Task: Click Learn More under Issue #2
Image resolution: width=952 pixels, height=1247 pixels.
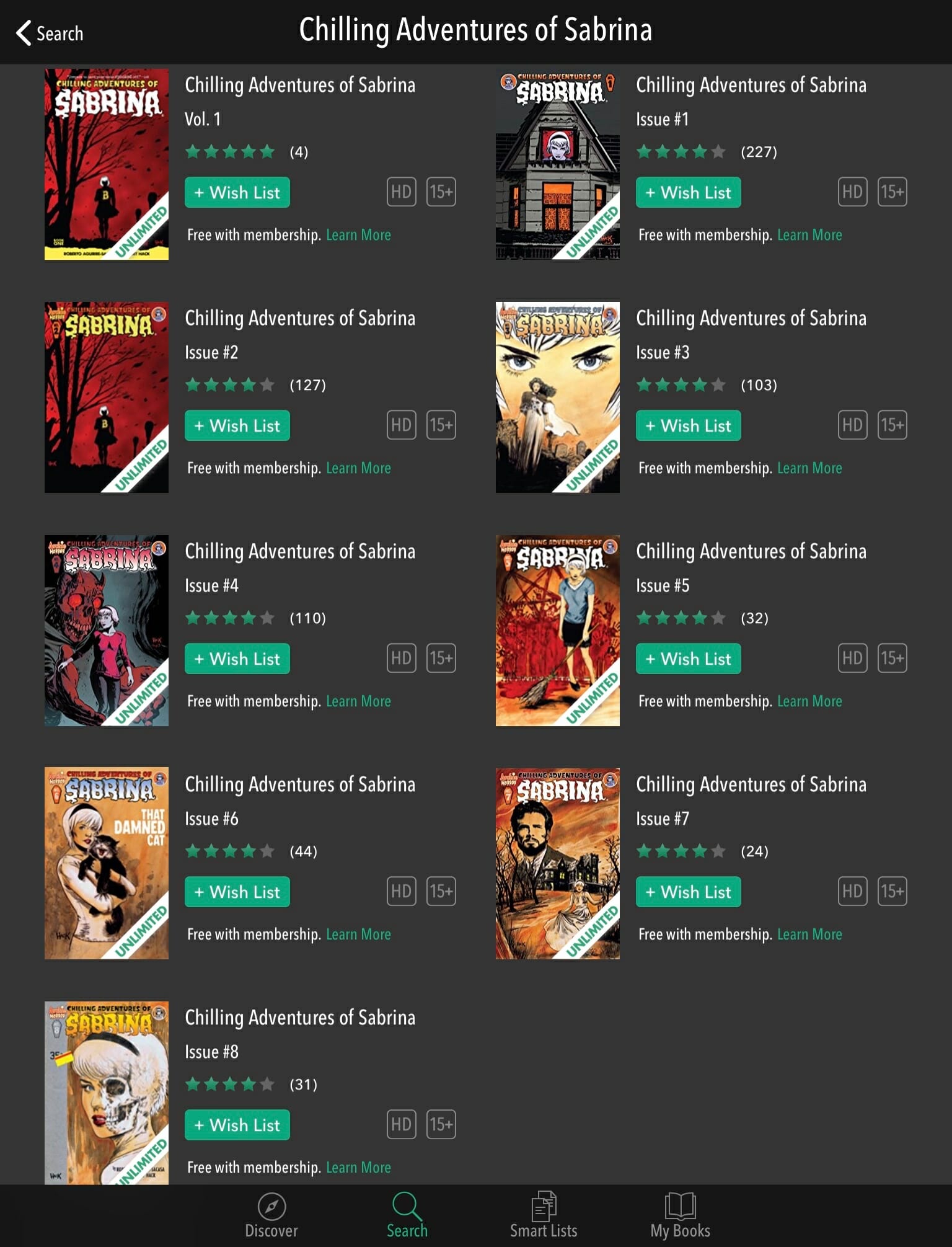Action: pos(358,468)
